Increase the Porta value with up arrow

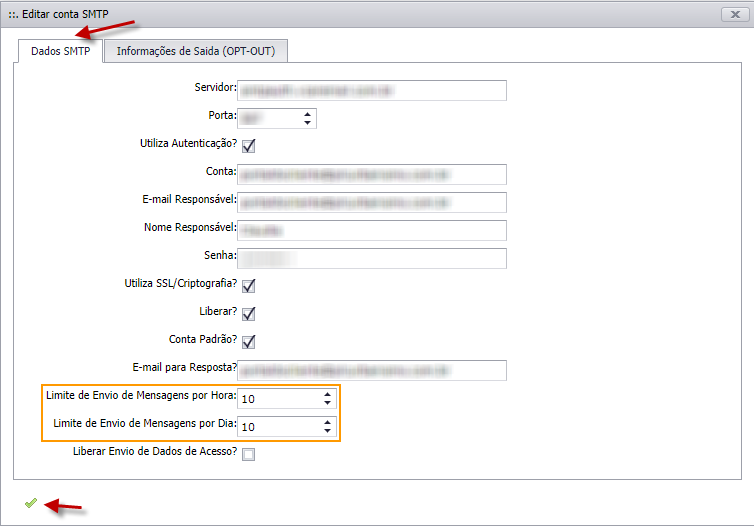pos(307,113)
